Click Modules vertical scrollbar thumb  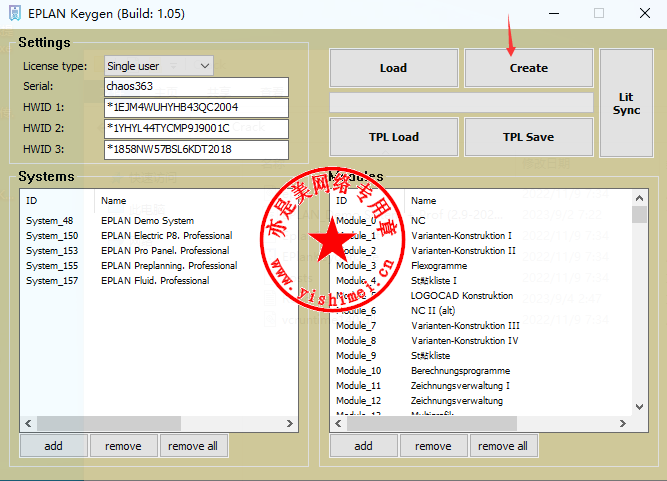(639, 215)
